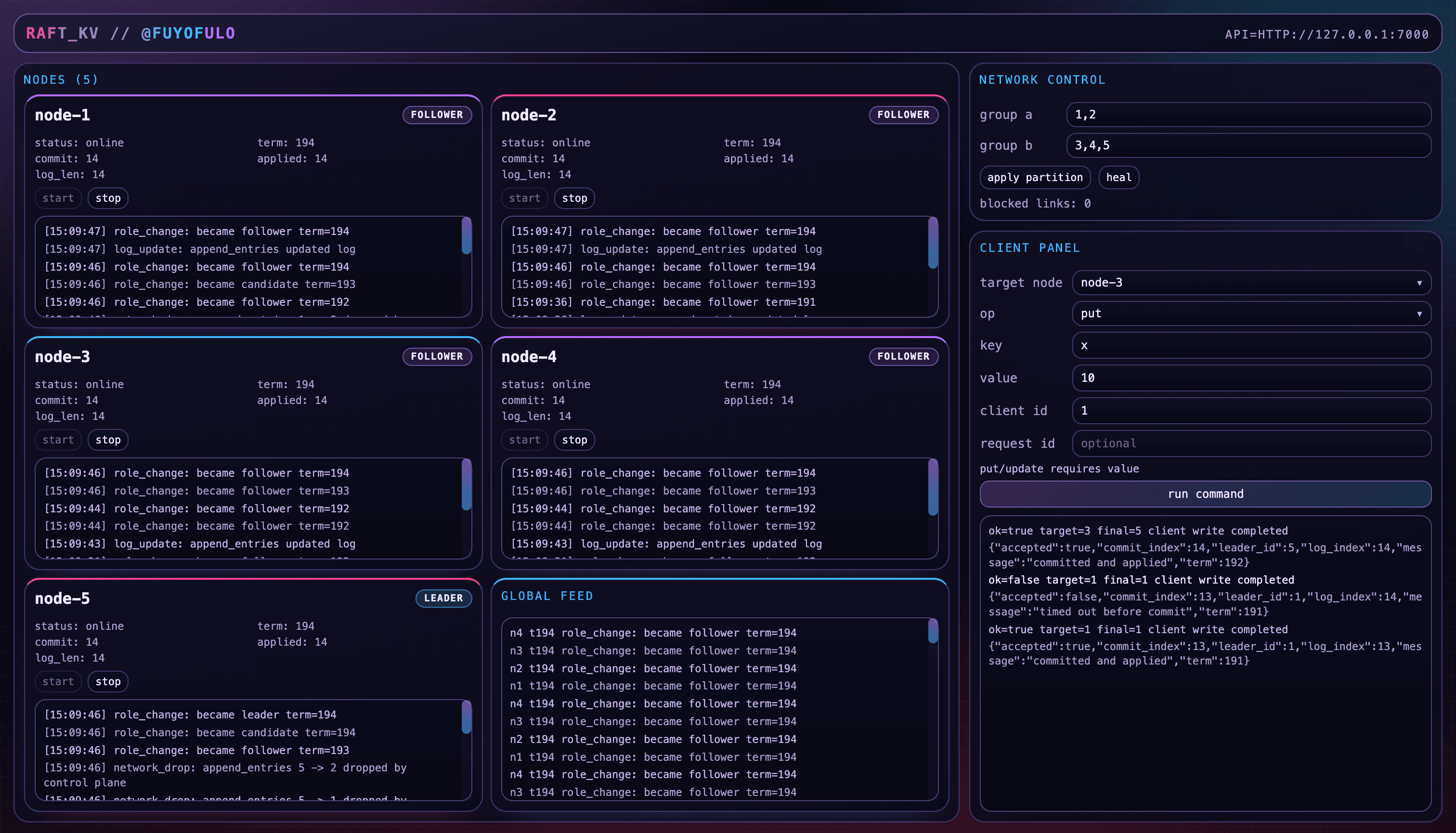
Task: Click node-3 start button
Action: coord(58,440)
